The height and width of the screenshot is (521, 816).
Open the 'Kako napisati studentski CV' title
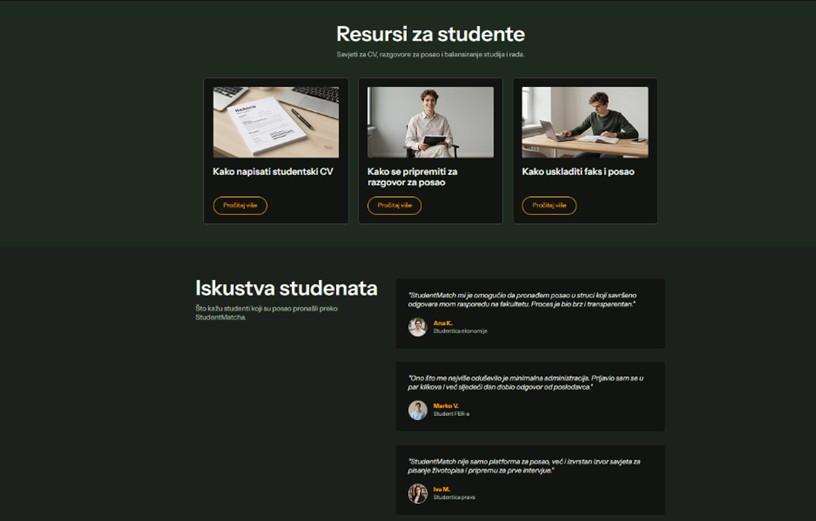pos(273,172)
